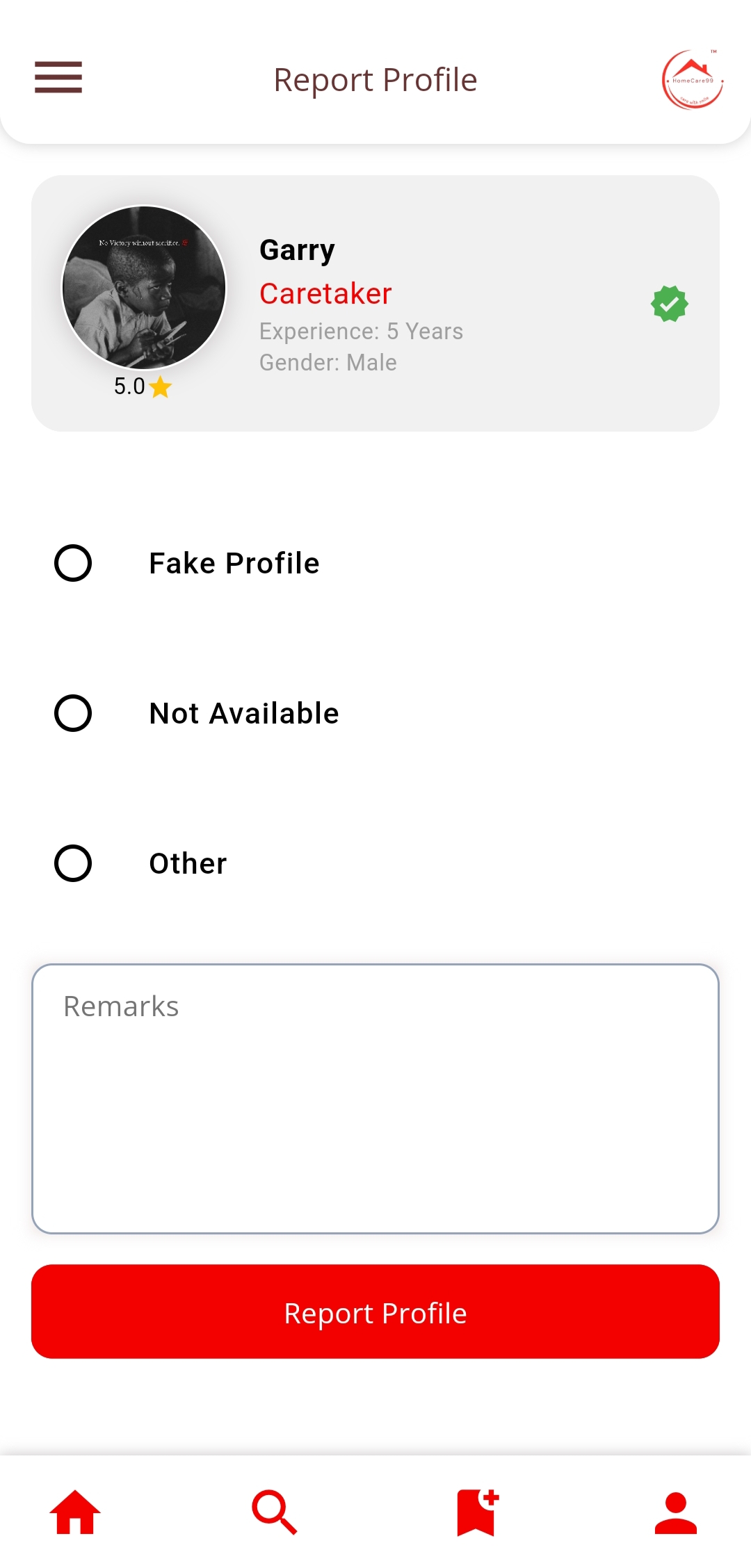Open bookmark-plus tab in bottom bar
The width and height of the screenshot is (751, 1568).
click(x=476, y=1512)
